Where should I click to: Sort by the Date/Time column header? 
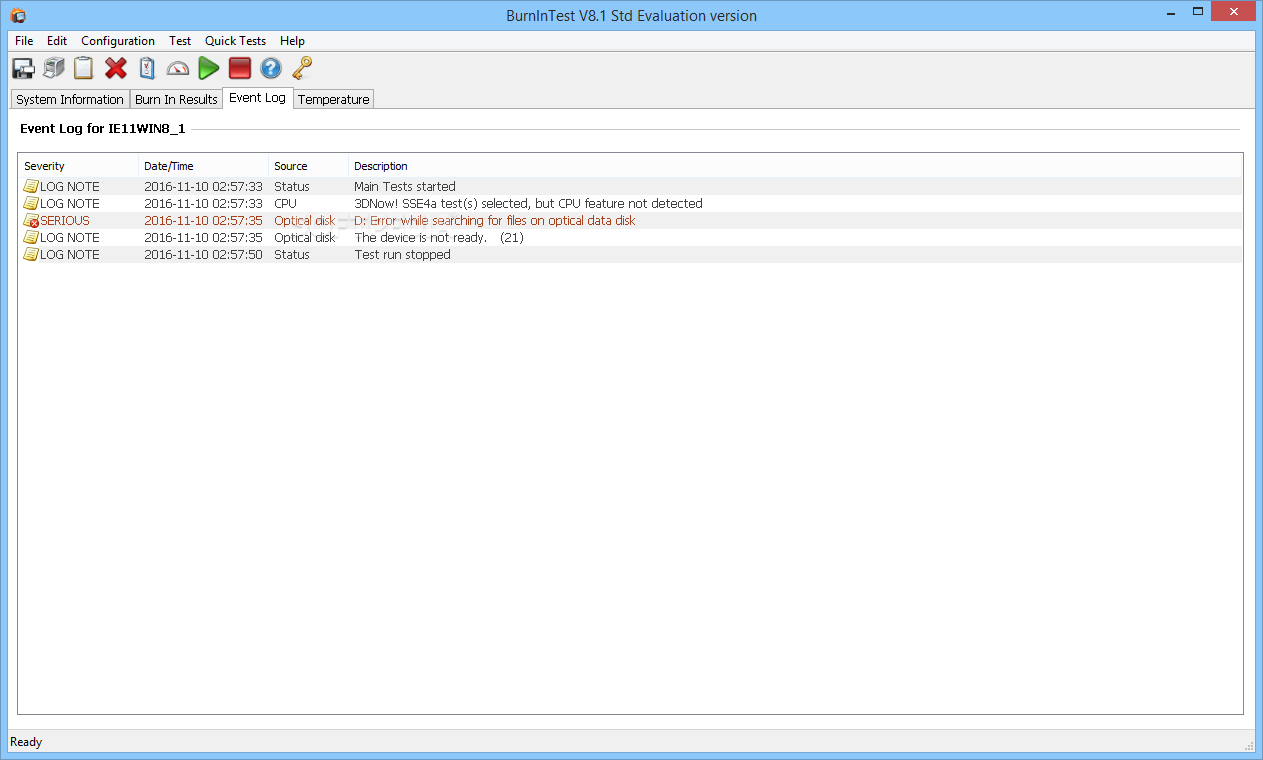(204, 166)
